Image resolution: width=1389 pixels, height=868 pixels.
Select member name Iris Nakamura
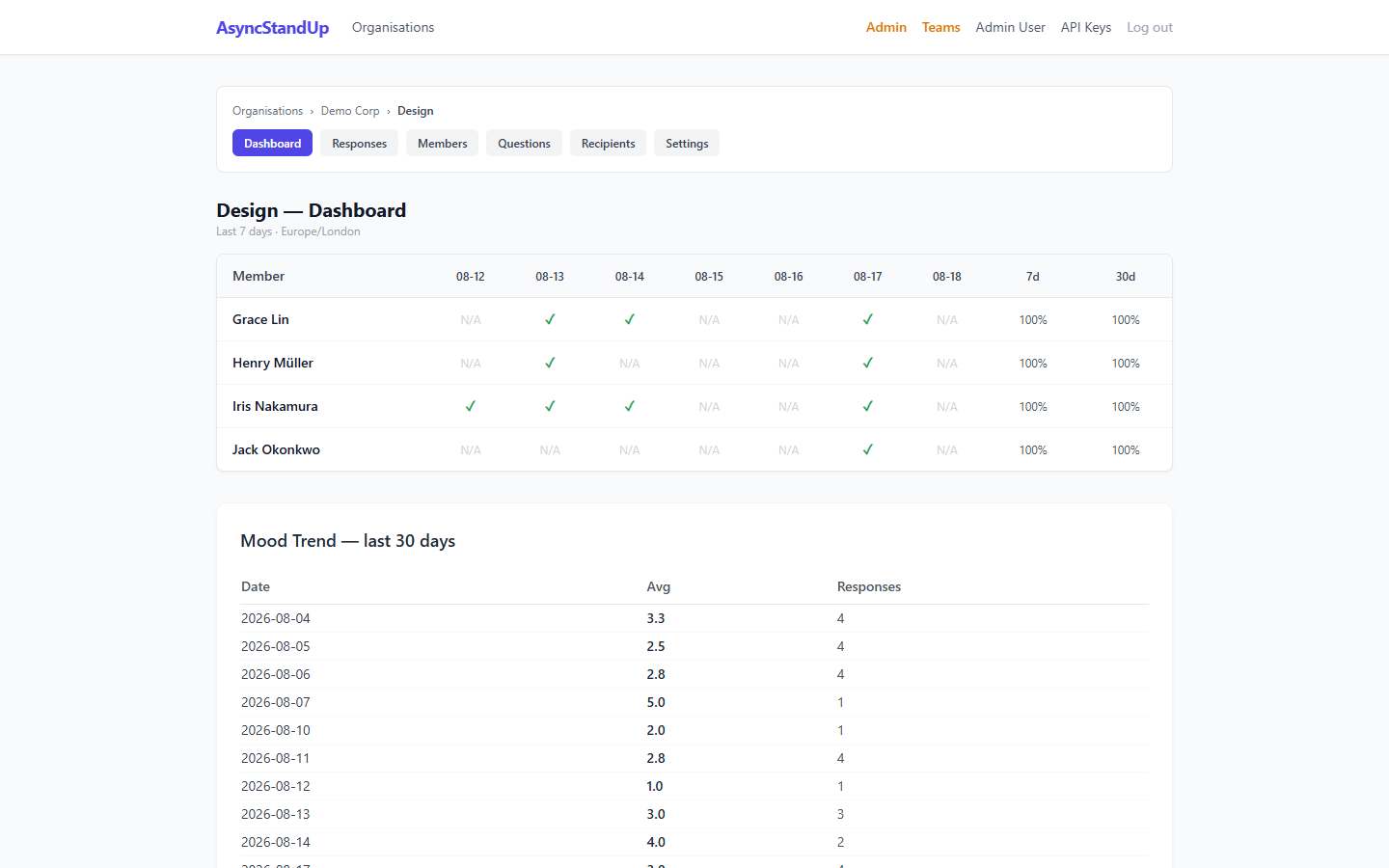[275, 406]
